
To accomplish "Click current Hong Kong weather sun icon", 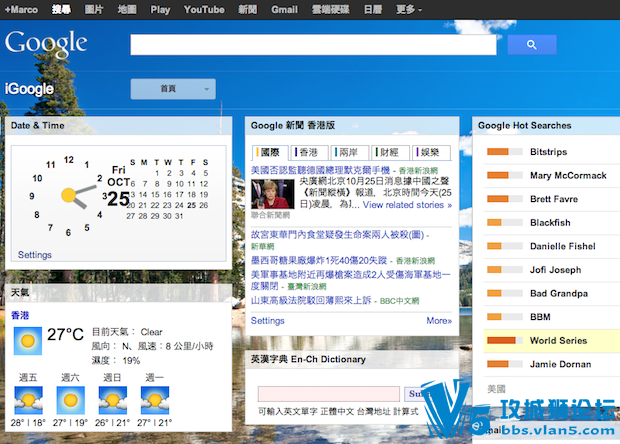I will (28, 341).
